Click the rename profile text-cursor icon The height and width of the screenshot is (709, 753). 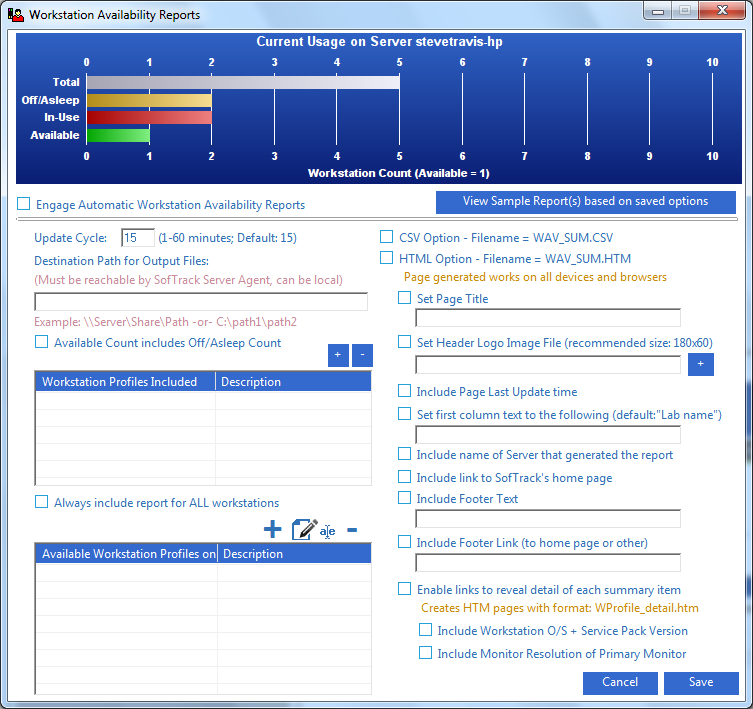point(328,531)
